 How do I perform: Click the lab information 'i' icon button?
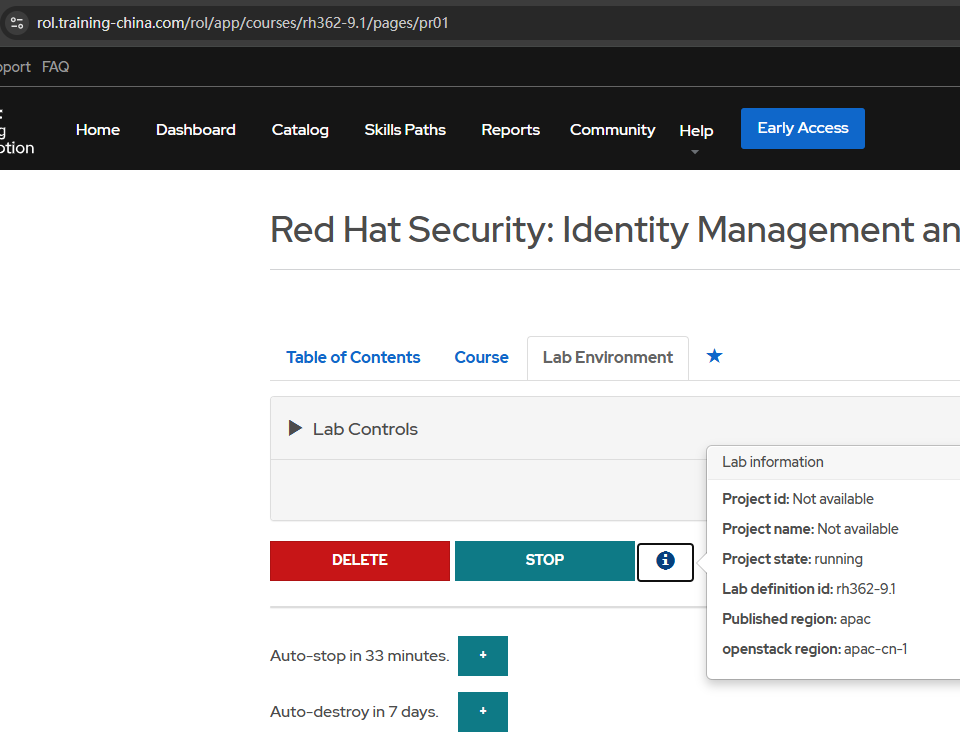pos(665,561)
